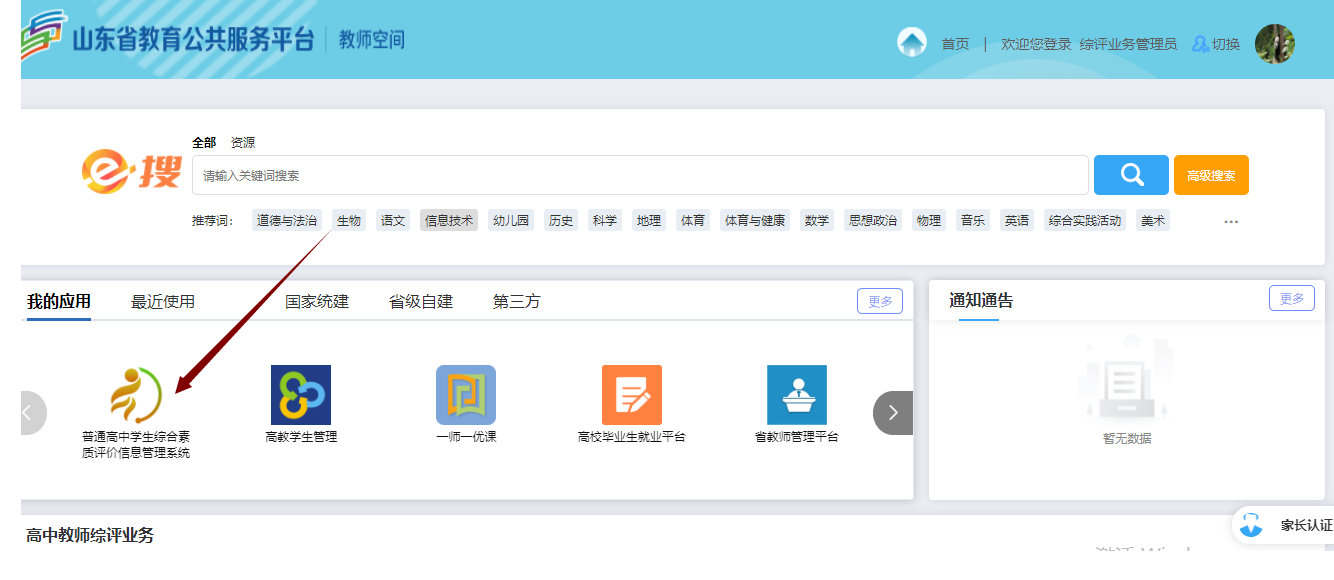Click 切换 to switch role
Viewport: 1334px width, 580px height.
[1216, 44]
